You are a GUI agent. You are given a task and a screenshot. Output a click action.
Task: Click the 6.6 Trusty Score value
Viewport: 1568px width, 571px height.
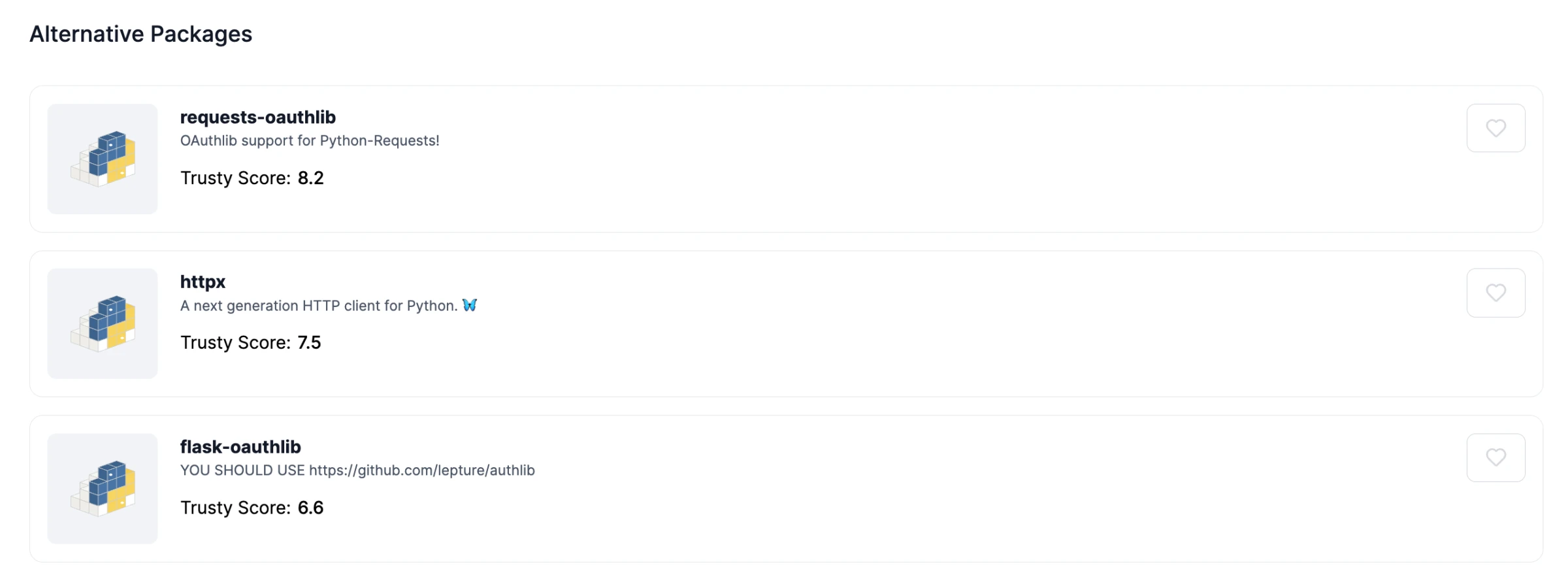coord(311,508)
